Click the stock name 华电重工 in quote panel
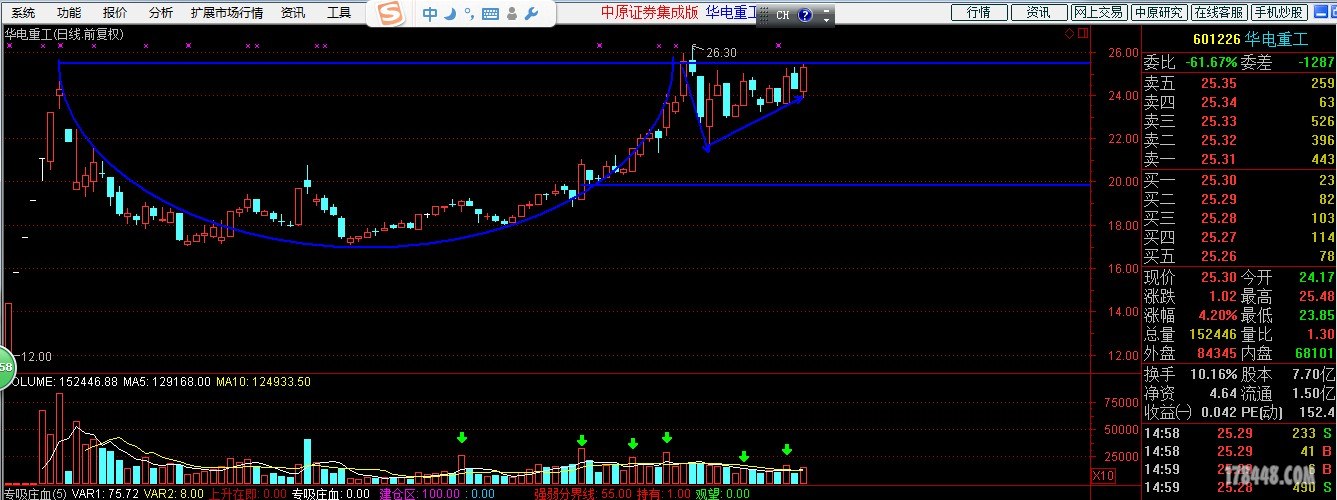Viewport: 1337px width, 500px height. click(1277, 40)
